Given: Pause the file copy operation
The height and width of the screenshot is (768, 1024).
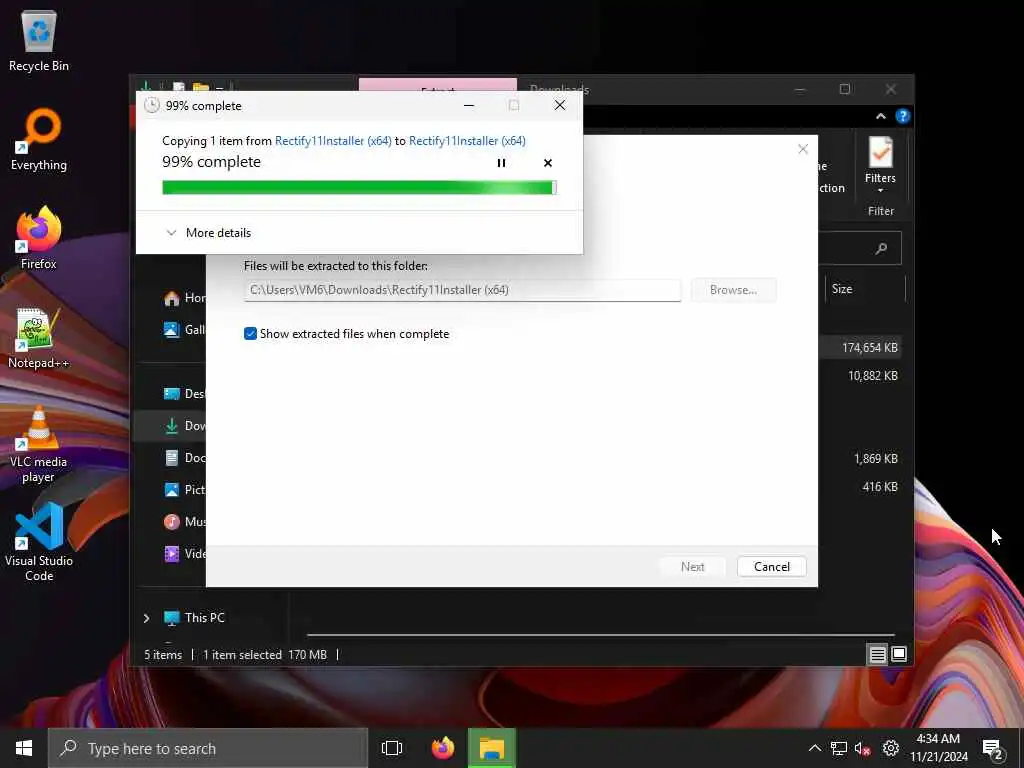Looking at the screenshot, I should click(501, 163).
